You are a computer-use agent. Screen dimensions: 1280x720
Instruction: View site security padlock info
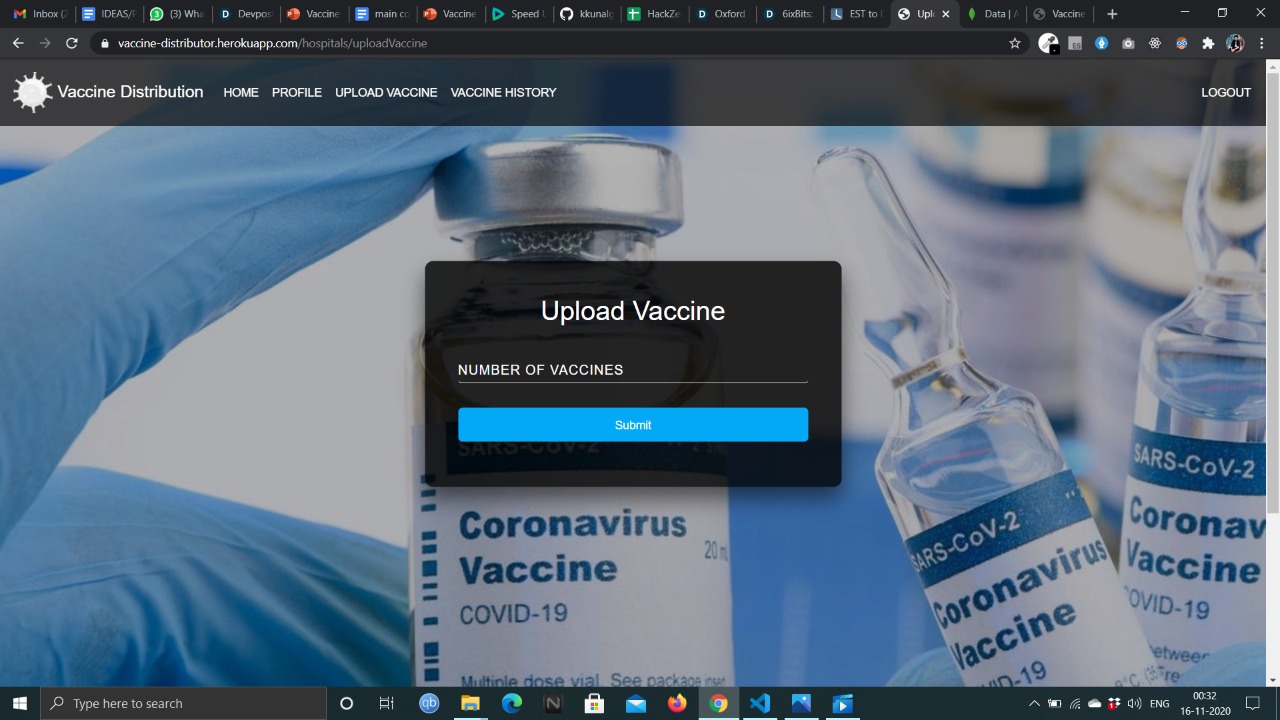tap(104, 43)
